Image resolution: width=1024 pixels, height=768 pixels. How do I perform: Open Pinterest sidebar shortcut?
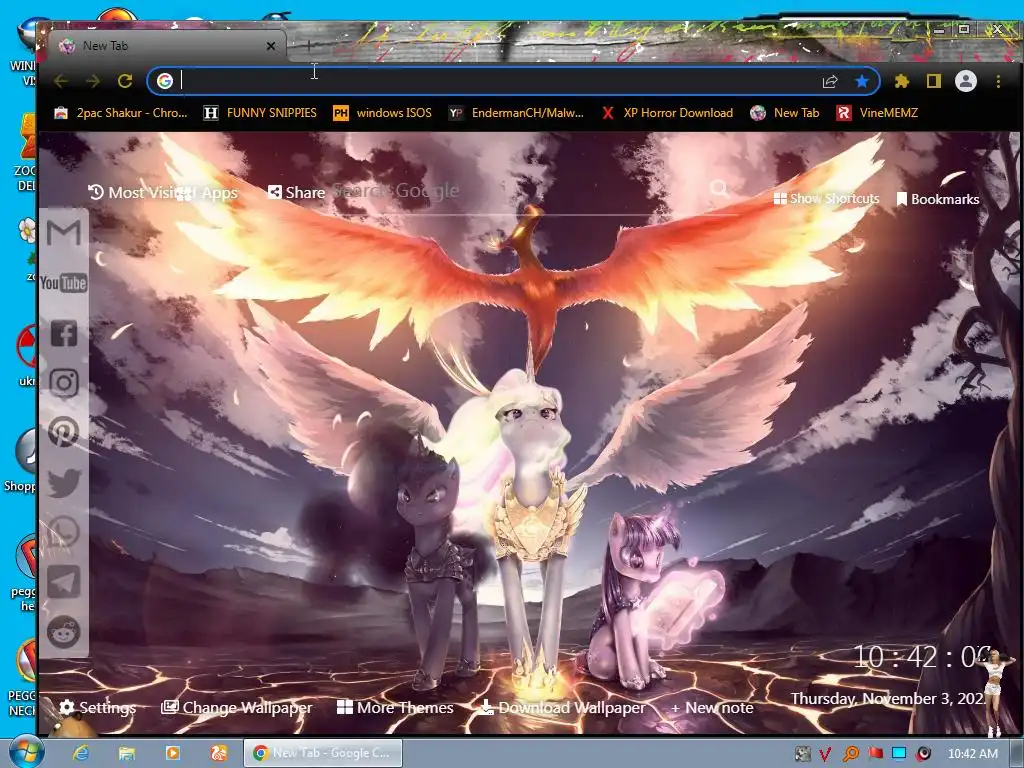pyautogui.click(x=63, y=432)
